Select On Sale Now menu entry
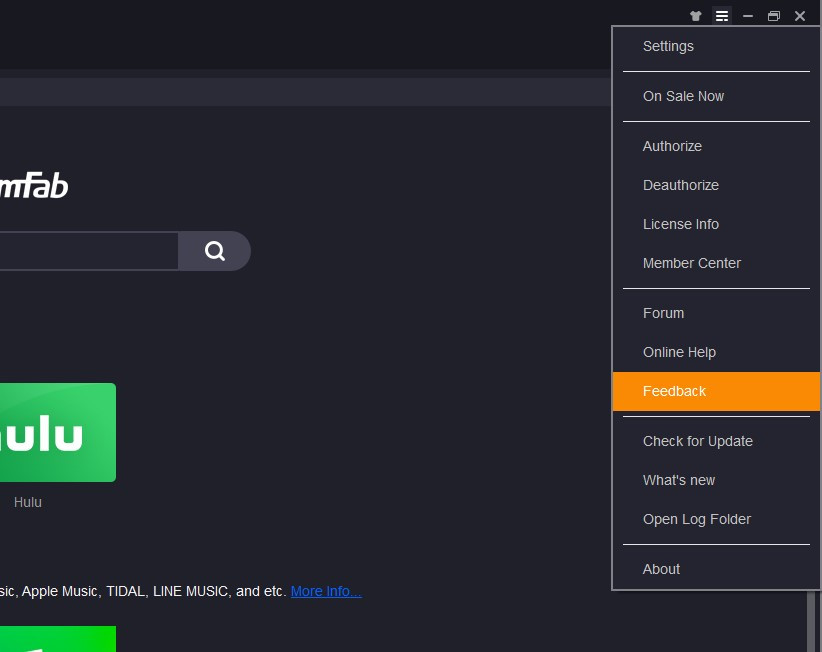Viewport: 822px width, 652px height. (x=683, y=96)
